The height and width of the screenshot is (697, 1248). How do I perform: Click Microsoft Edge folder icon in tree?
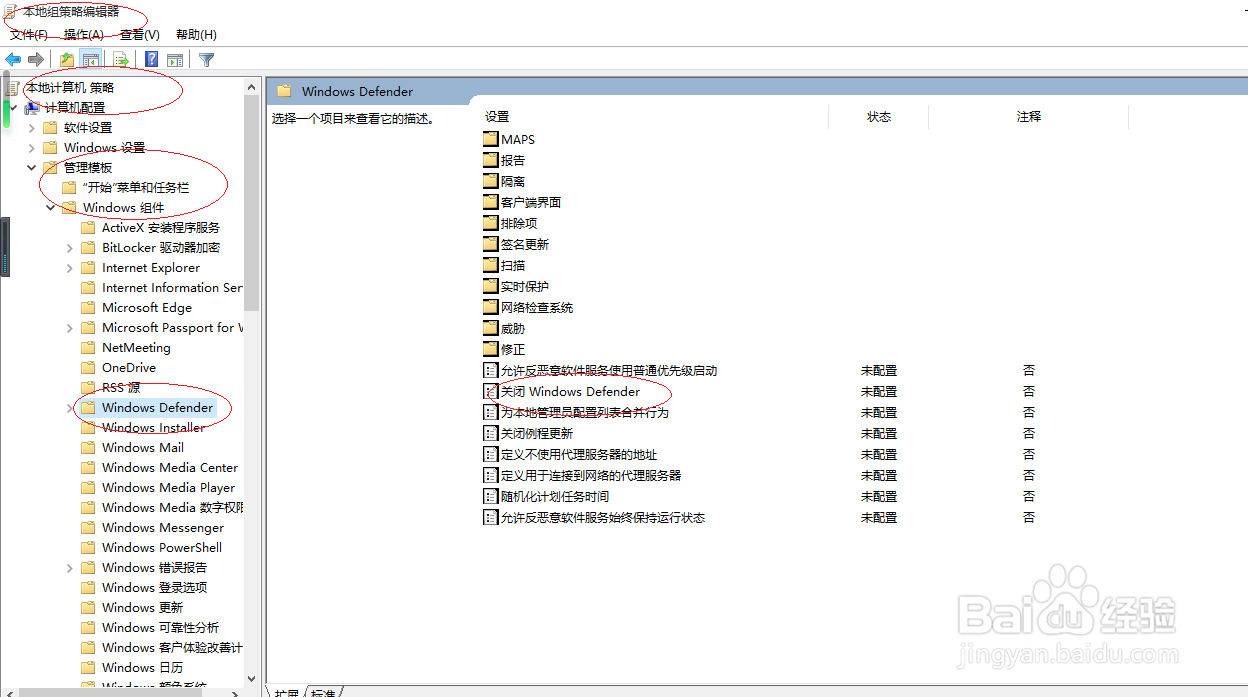(88, 307)
